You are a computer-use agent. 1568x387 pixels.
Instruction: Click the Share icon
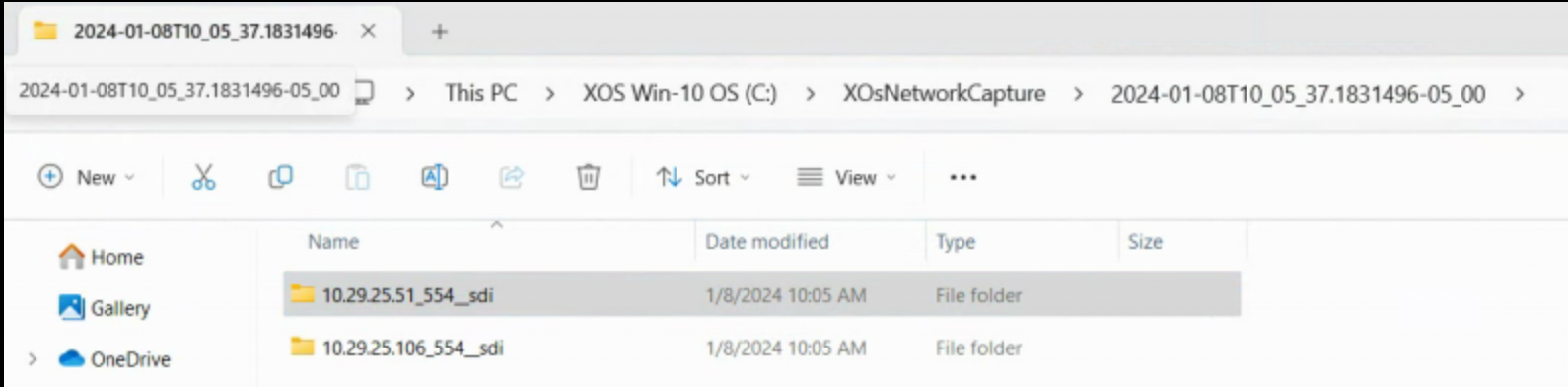511,177
